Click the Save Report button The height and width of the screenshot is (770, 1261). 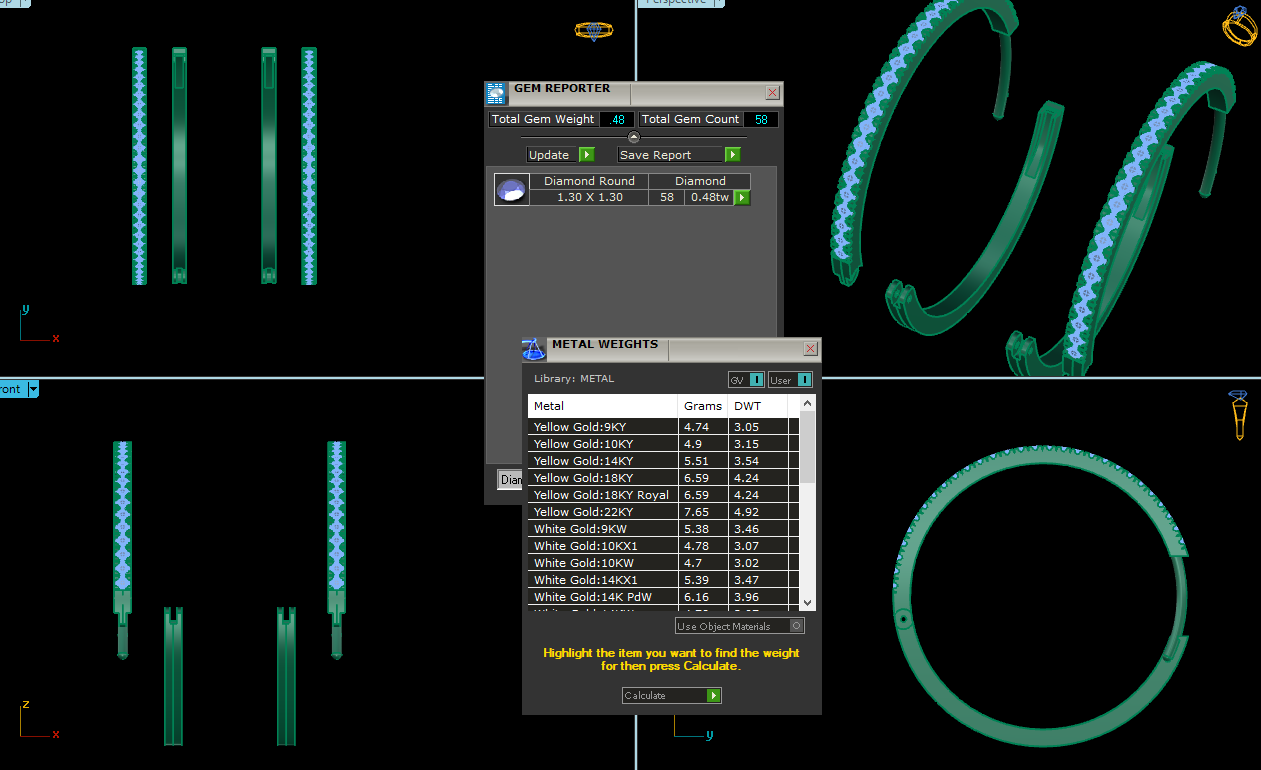[x=678, y=155]
